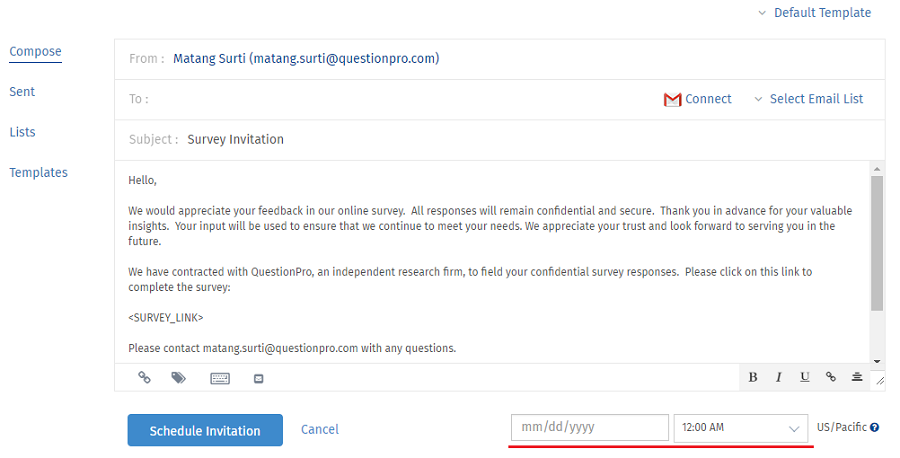The height and width of the screenshot is (458, 900).
Task: Click the keyboard icon below the message
Action: (220, 378)
